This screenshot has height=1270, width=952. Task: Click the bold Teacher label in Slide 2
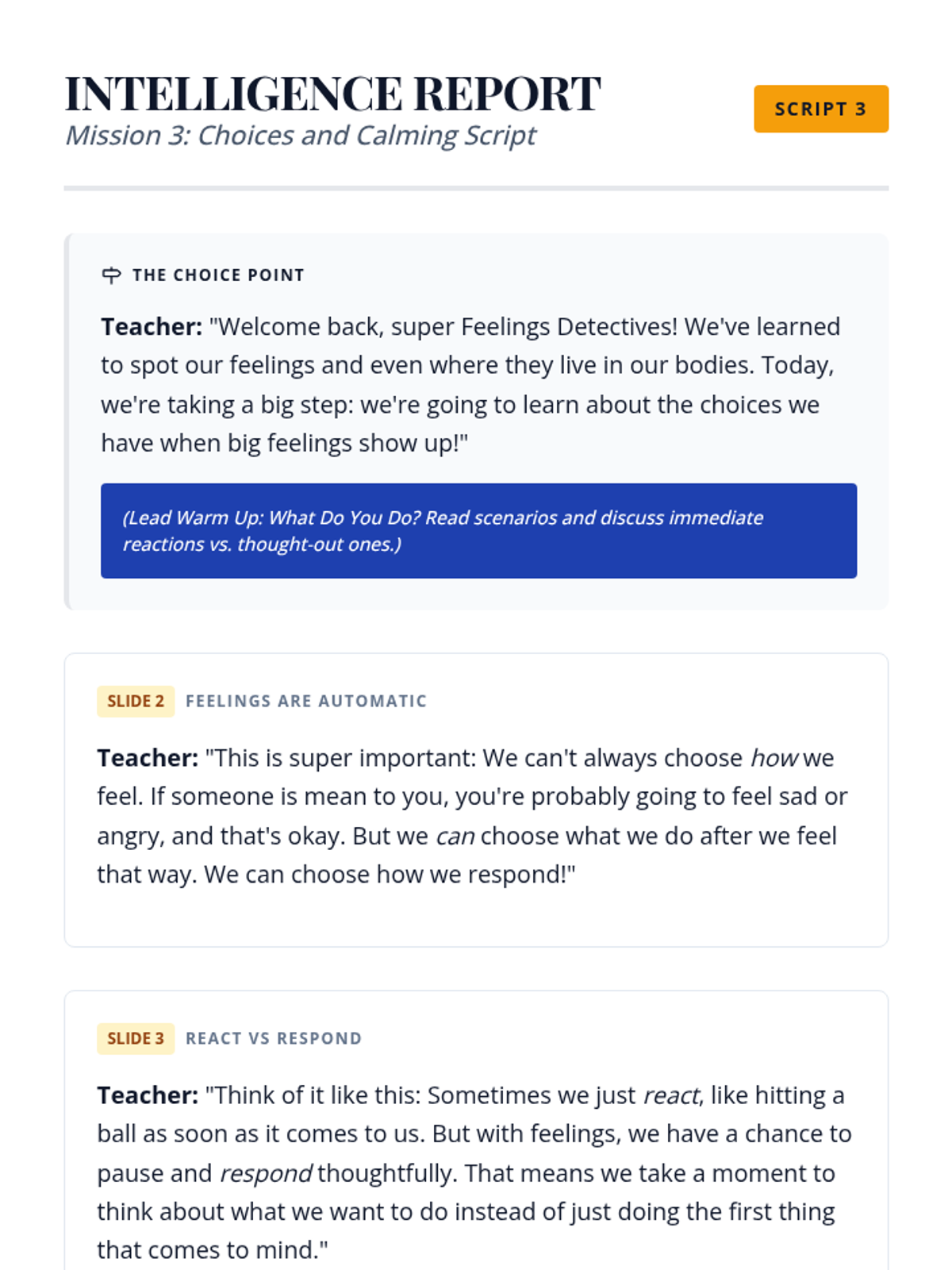tap(148, 758)
